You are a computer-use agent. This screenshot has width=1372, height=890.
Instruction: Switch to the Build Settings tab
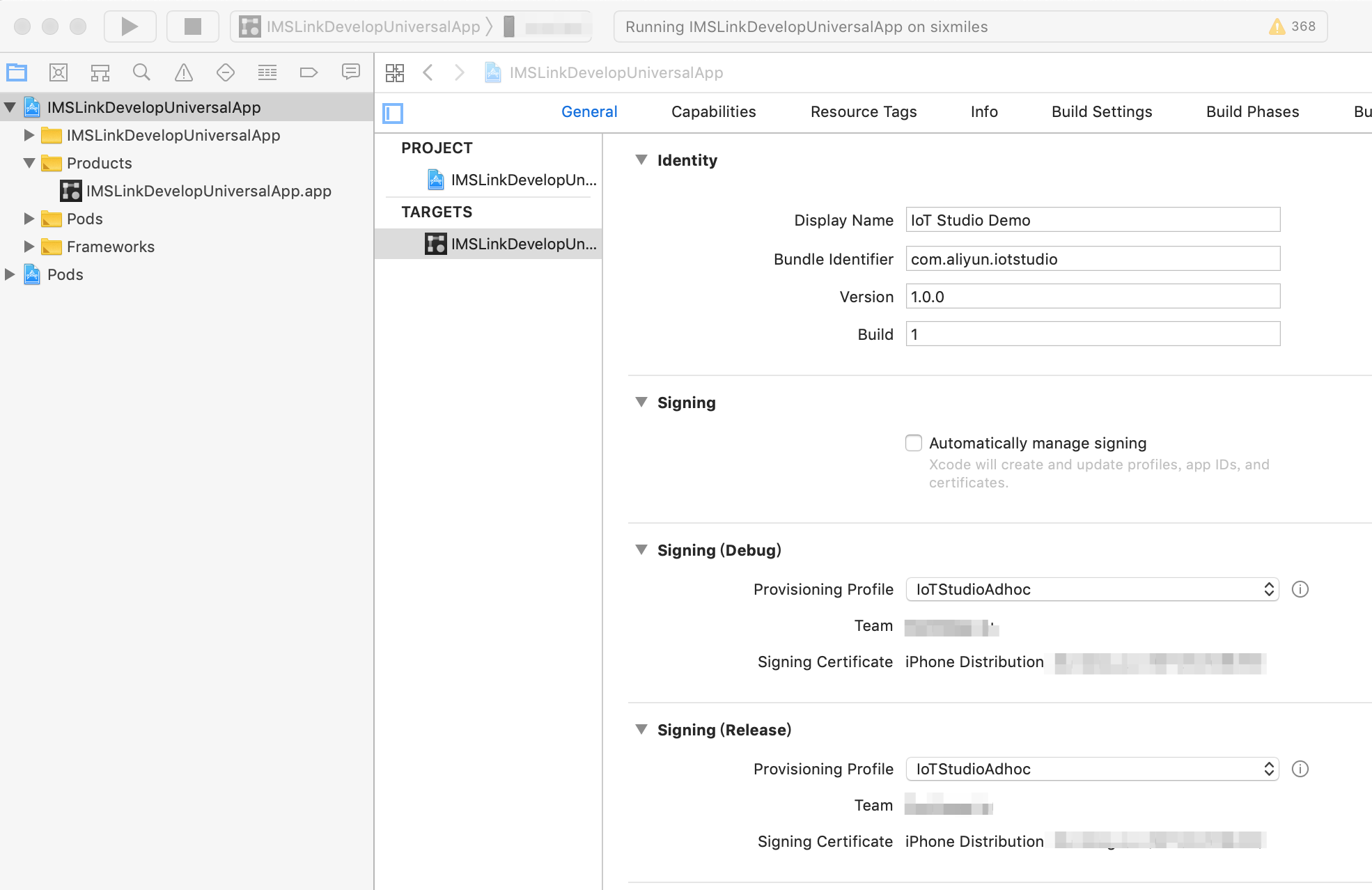1102,112
